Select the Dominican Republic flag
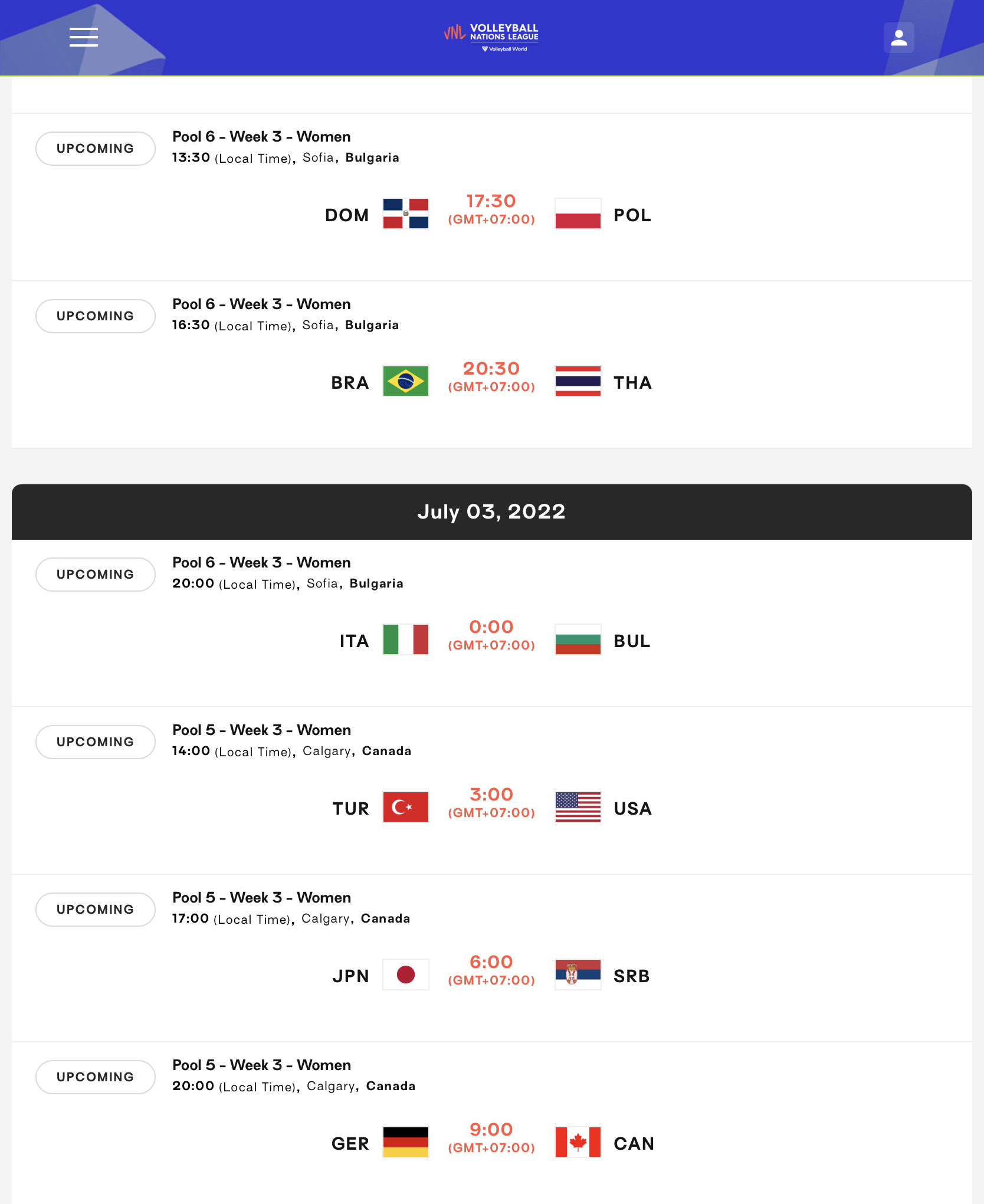 pos(406,214)
